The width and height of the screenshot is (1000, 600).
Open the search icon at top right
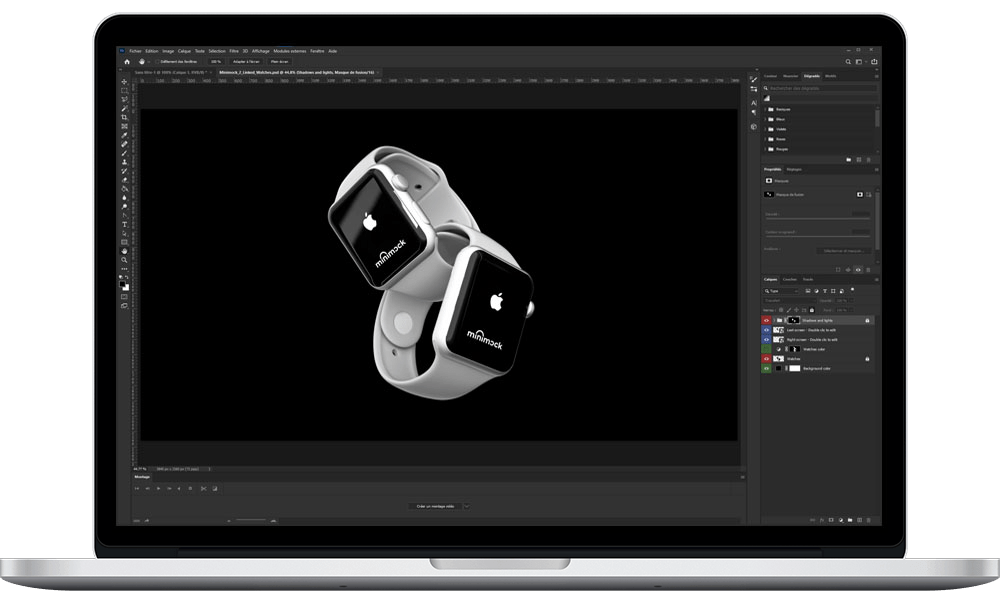(x=848, y=62)
